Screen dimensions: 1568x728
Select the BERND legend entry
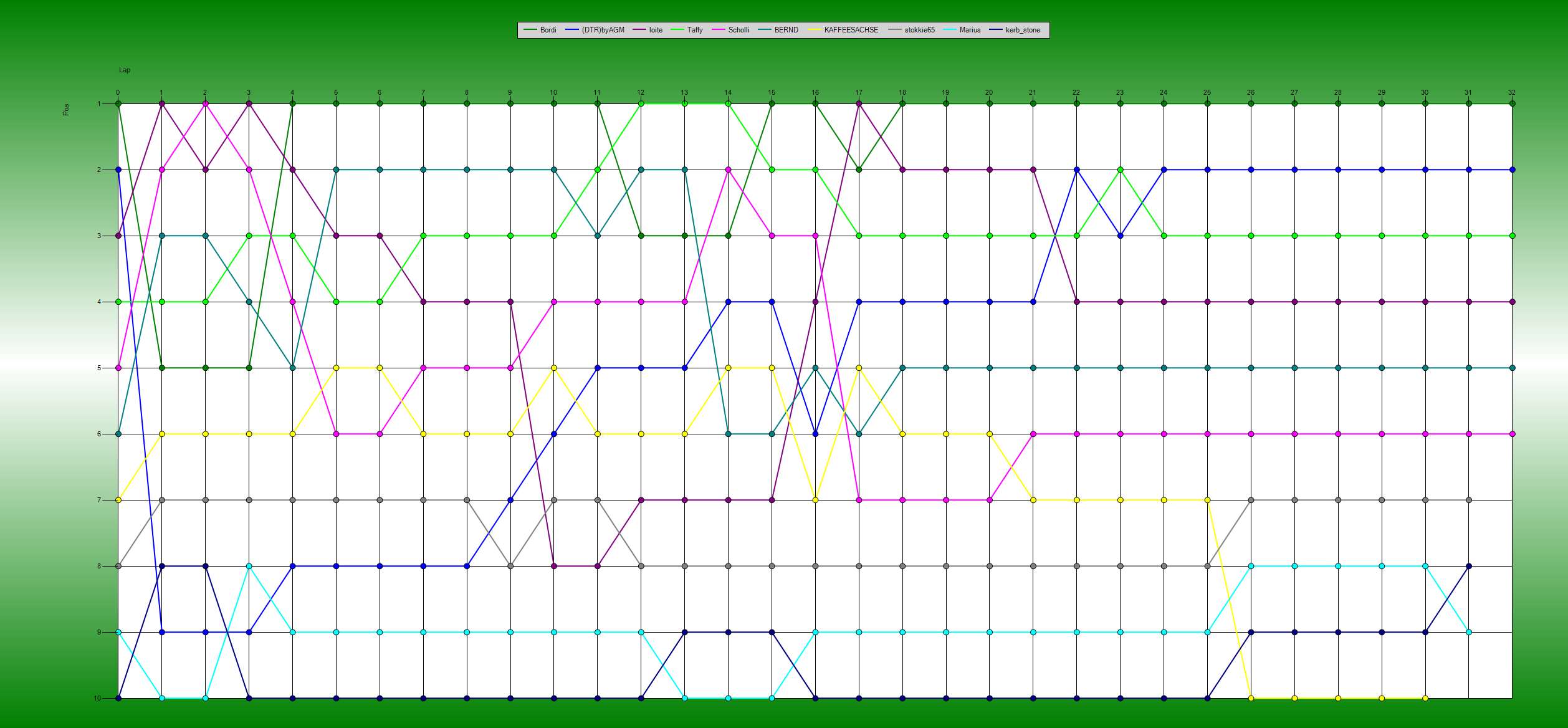pyautogui.click(x=785, y=30)
